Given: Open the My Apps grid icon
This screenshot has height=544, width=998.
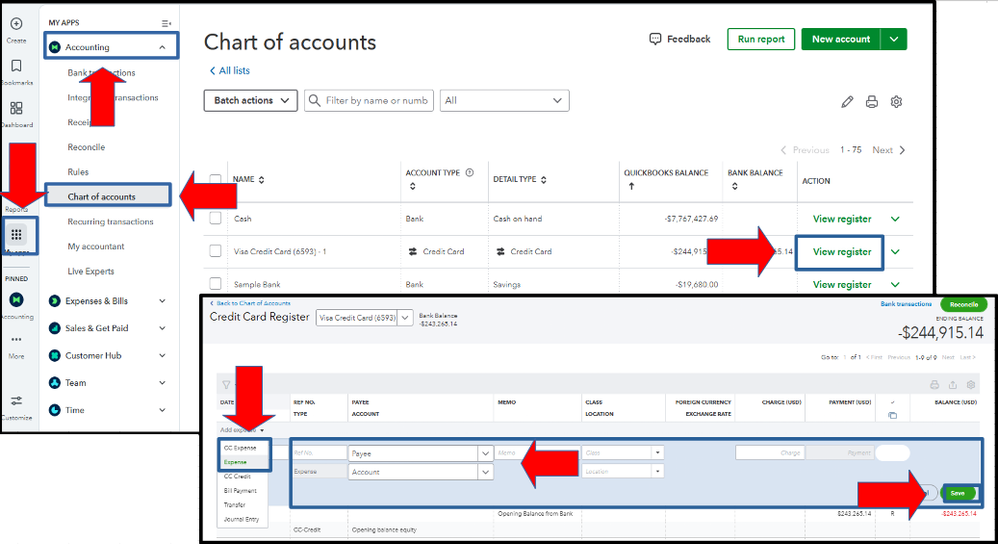Looking at the screenshot, I should (17, 234).
